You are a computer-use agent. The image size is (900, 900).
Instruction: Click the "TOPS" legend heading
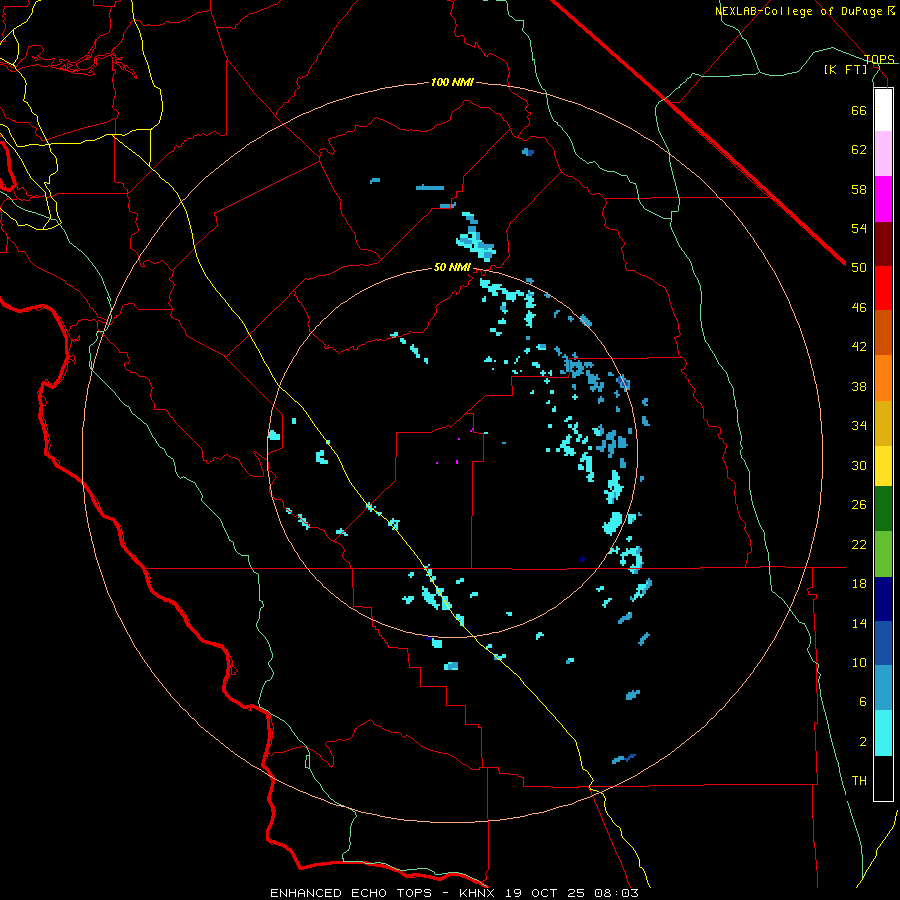(x=879, y=59)
